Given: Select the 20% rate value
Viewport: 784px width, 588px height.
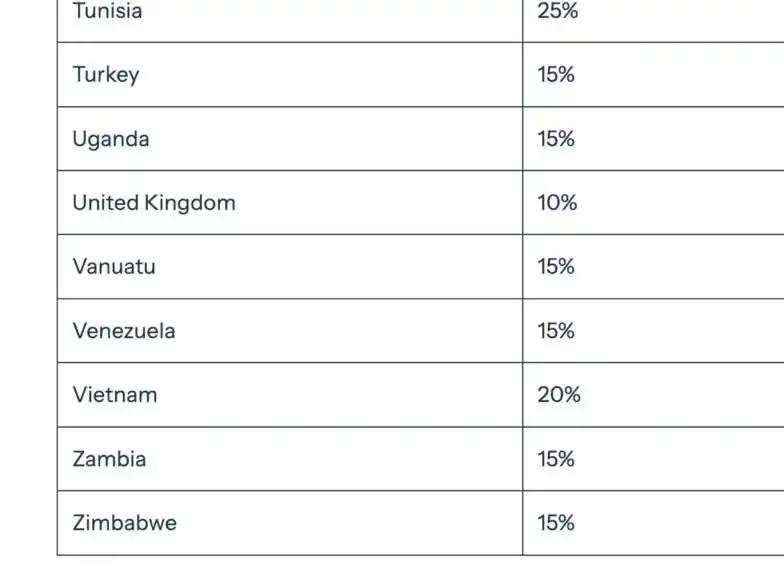Looking at the screenshot, I should tap(559, 395).
